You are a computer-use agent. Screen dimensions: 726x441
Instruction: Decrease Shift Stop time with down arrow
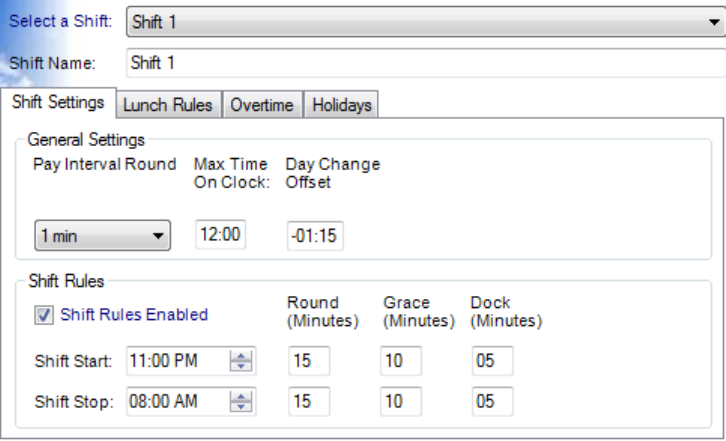[241, 408]
